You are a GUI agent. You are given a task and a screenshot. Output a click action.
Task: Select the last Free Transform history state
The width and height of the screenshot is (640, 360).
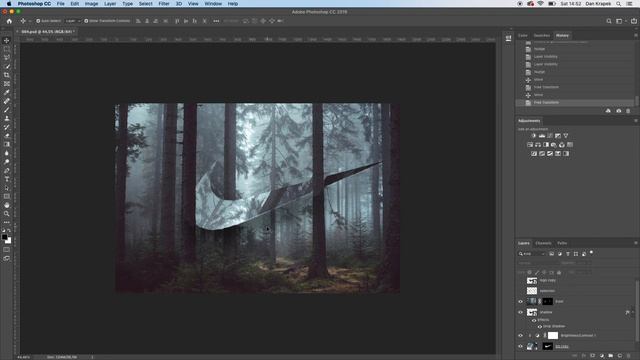(576, 102)
